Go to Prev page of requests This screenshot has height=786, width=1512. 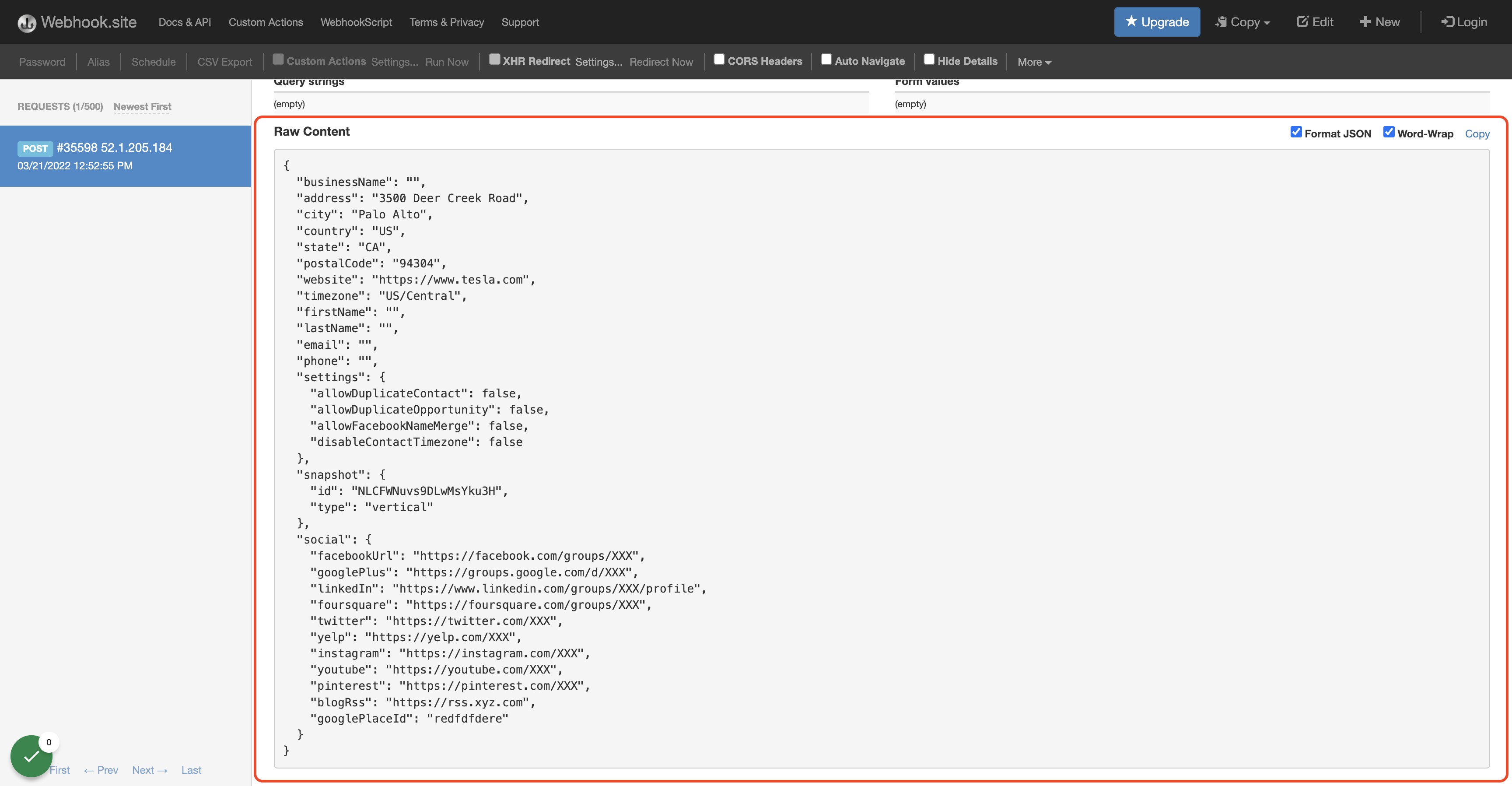(101, 770)
